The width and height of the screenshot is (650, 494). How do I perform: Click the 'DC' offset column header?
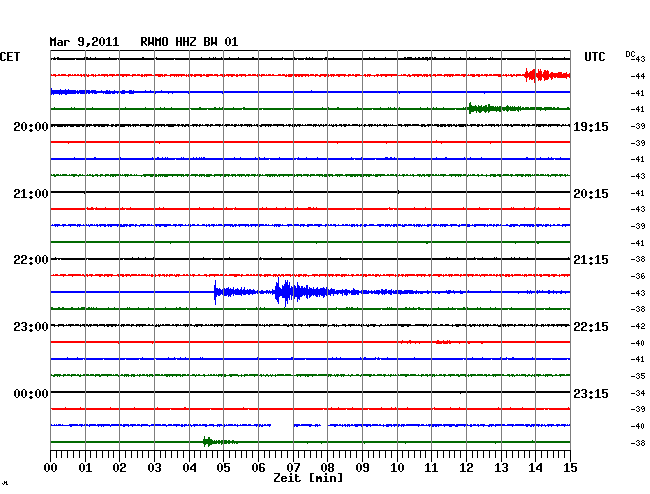(x=630, y=54)
